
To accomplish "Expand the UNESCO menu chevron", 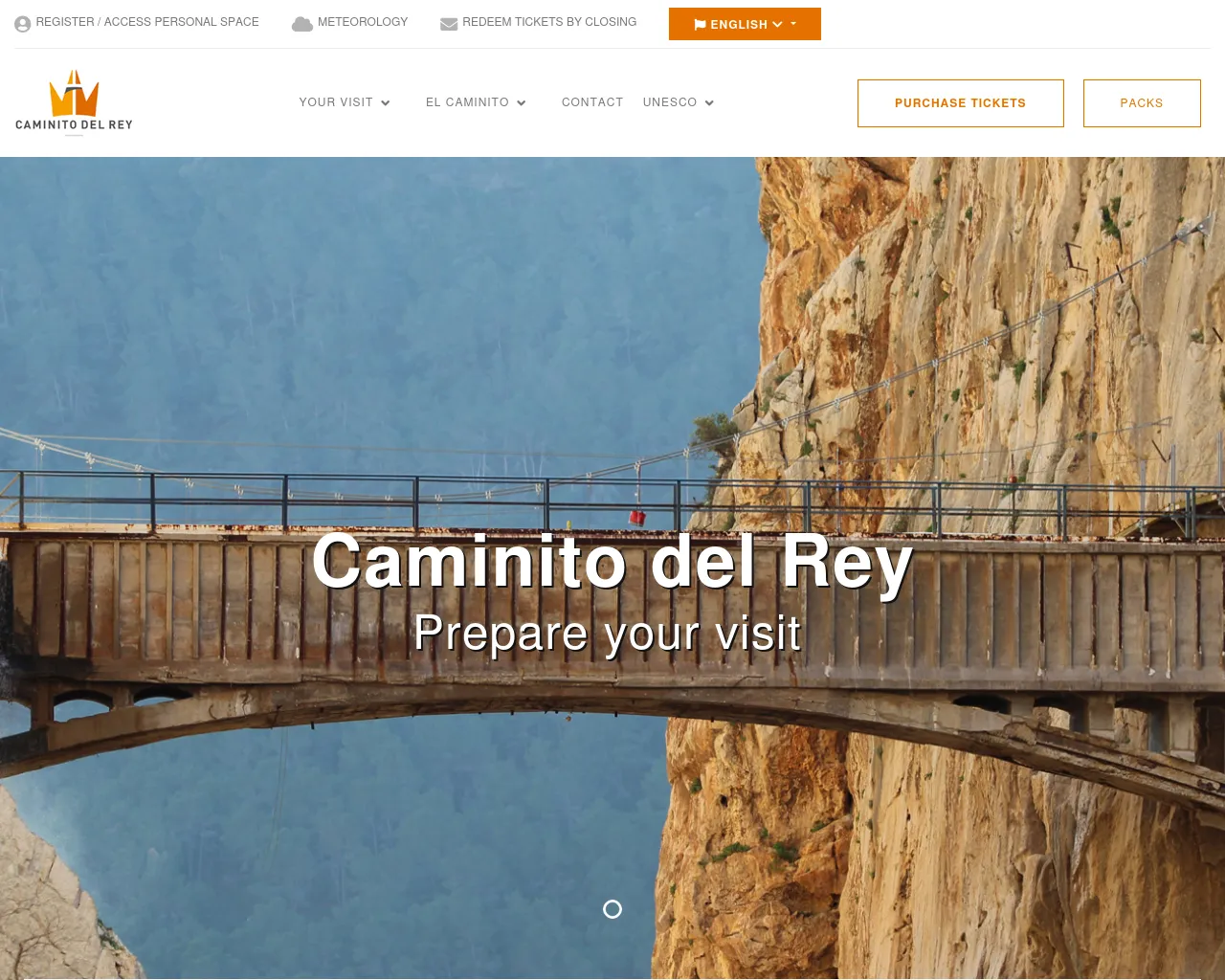I will tap(709, 103).
